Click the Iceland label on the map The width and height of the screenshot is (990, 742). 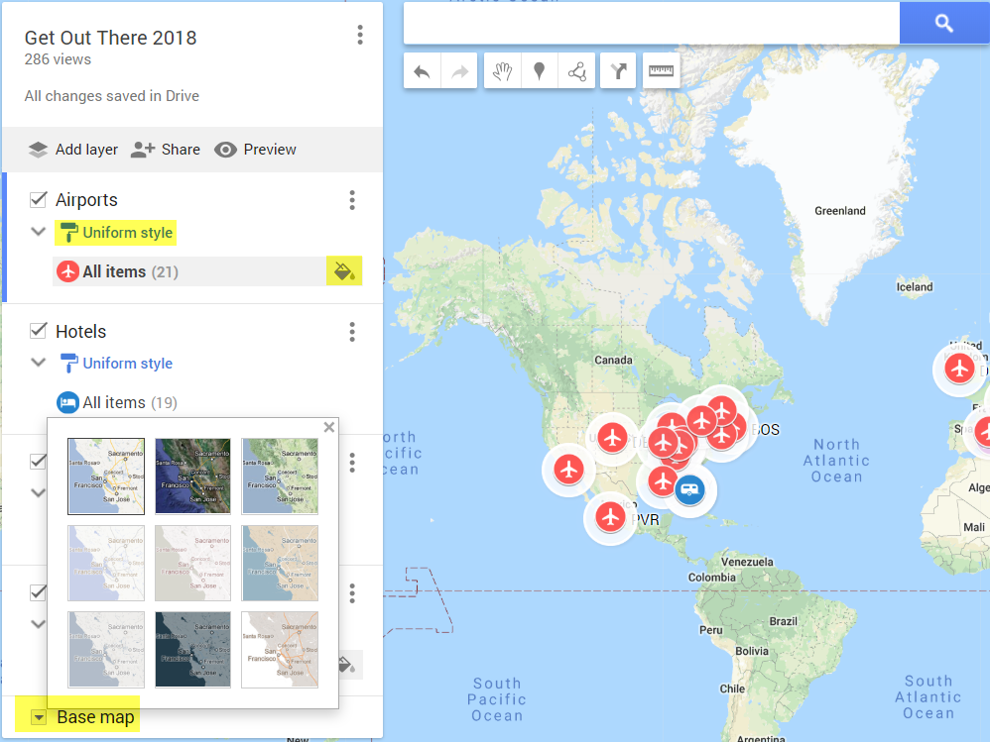(x=914, y=287)
